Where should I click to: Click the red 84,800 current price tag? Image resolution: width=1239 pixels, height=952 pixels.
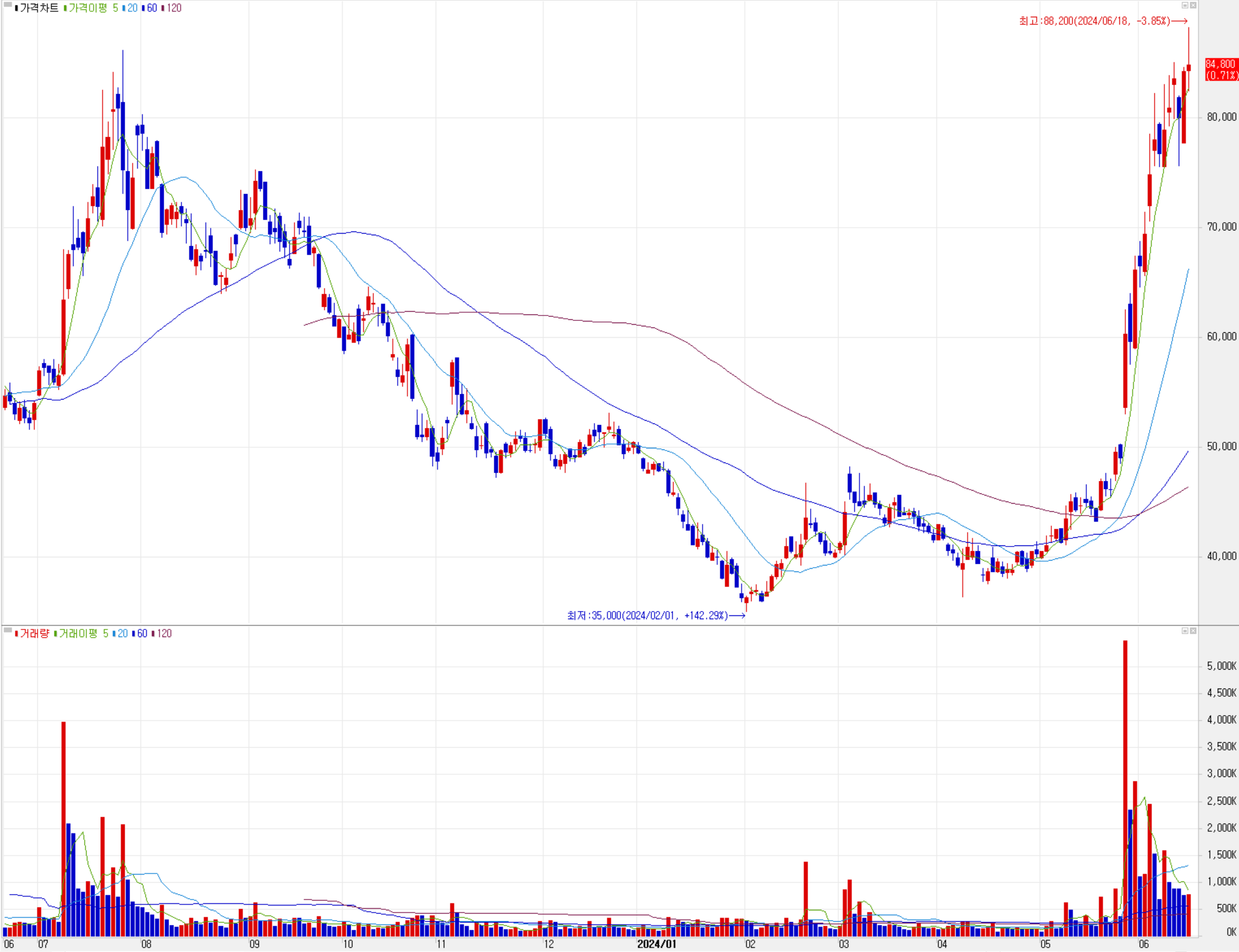click(1221, 70)
